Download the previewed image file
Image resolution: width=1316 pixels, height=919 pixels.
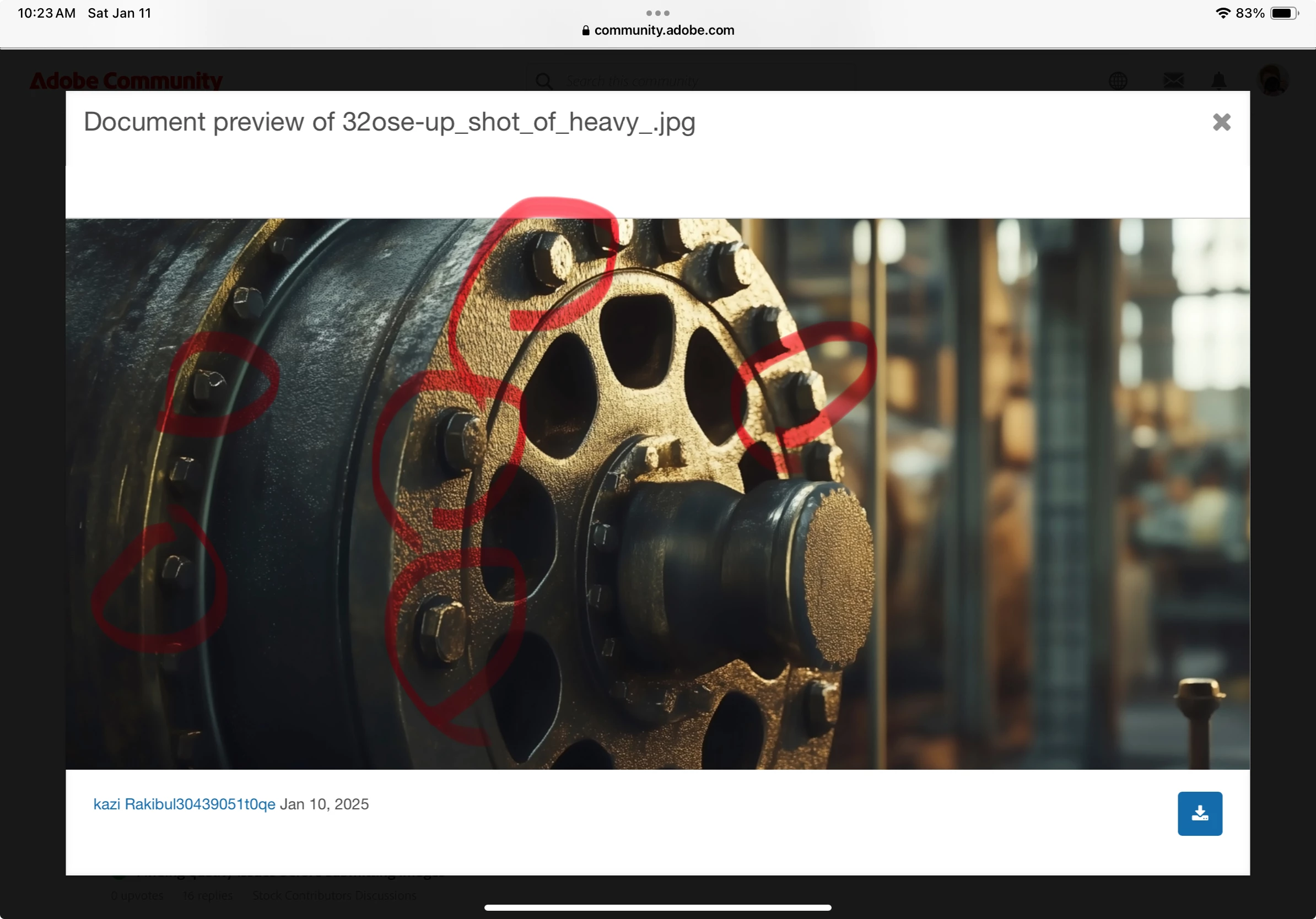(1199, 813)
